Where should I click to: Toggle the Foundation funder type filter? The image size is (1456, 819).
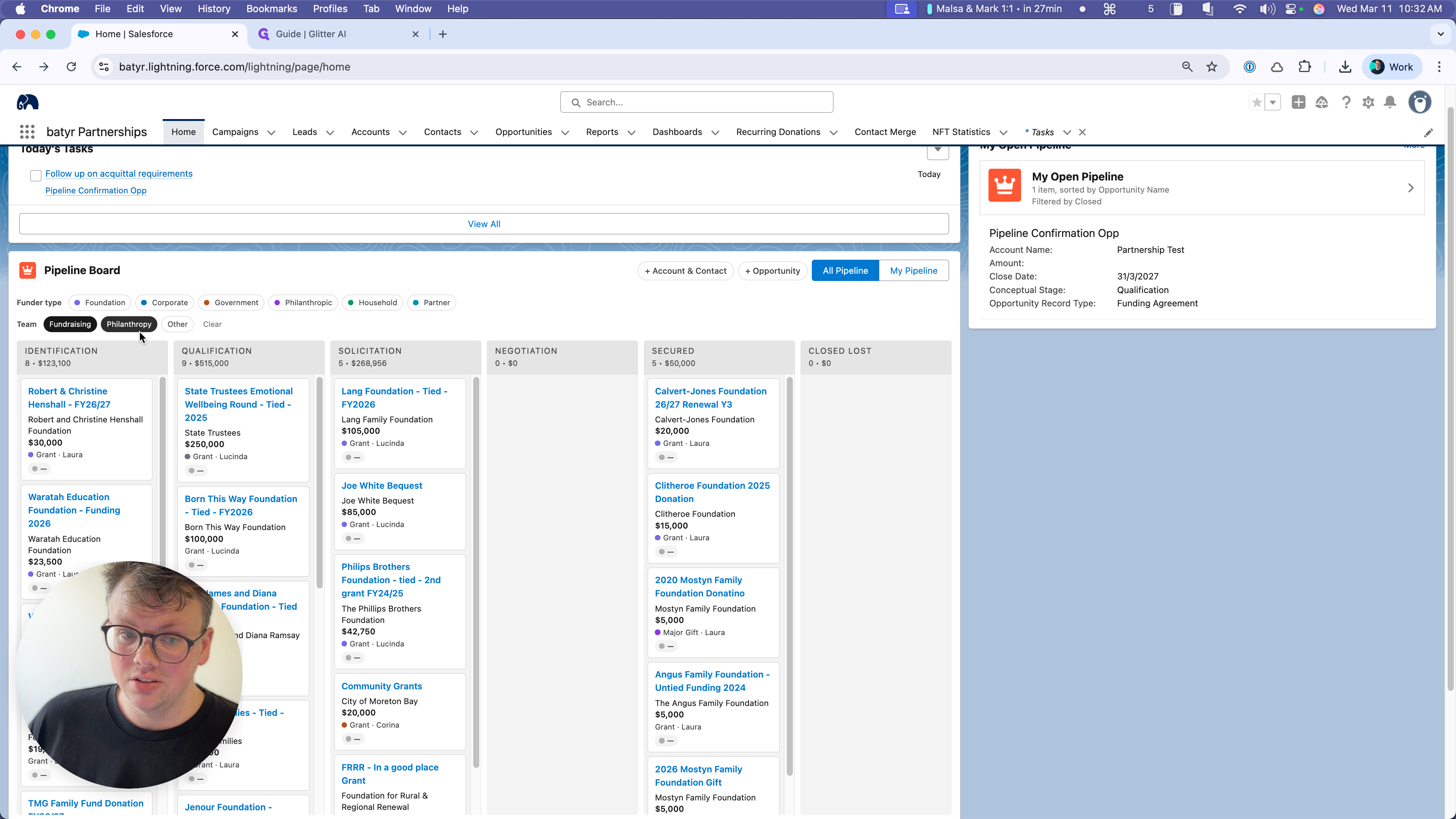[99, 303]
